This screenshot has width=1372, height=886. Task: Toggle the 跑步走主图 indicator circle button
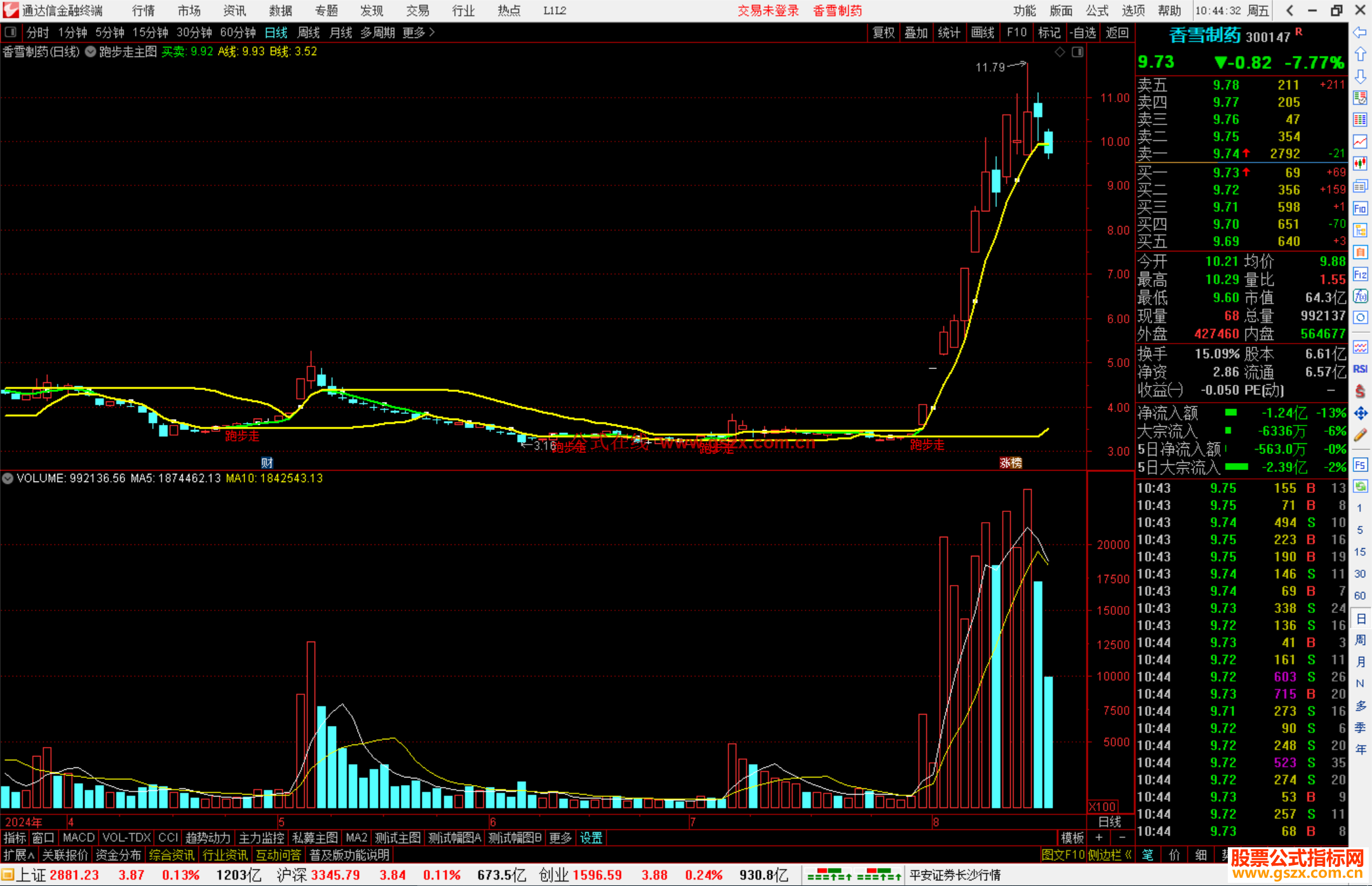coord(90,51)
